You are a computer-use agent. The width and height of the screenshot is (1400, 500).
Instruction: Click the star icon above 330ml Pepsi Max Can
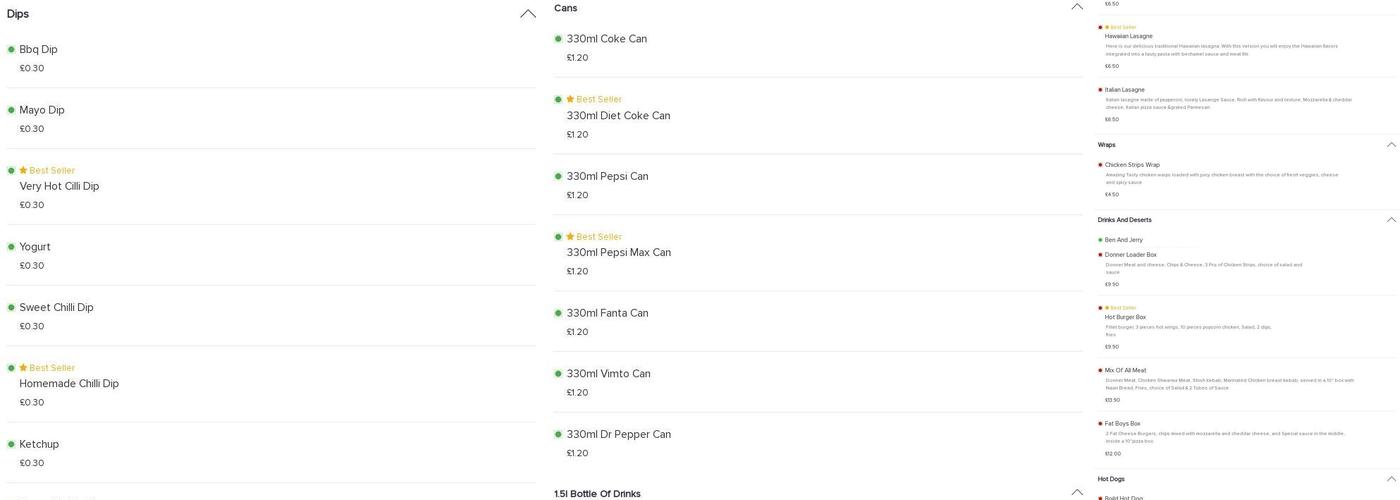(571, 237)
